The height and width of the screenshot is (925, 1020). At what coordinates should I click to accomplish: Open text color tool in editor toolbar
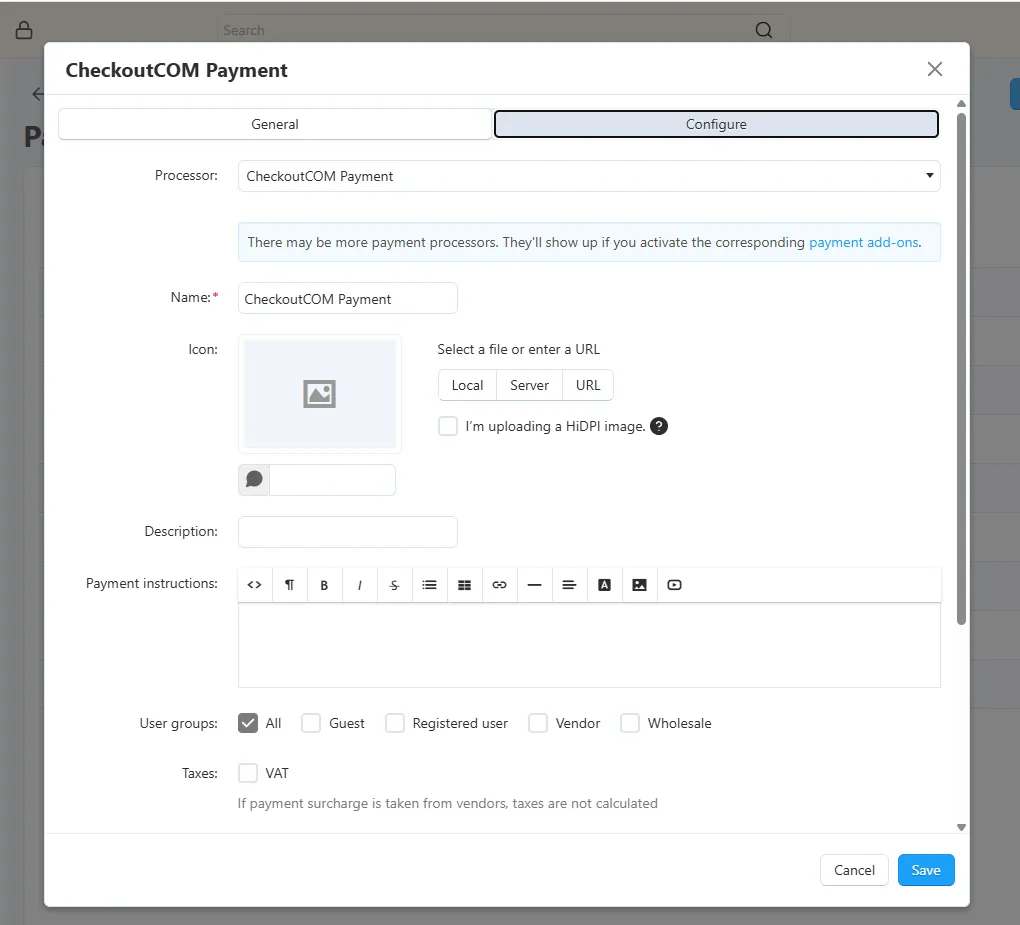604,585
